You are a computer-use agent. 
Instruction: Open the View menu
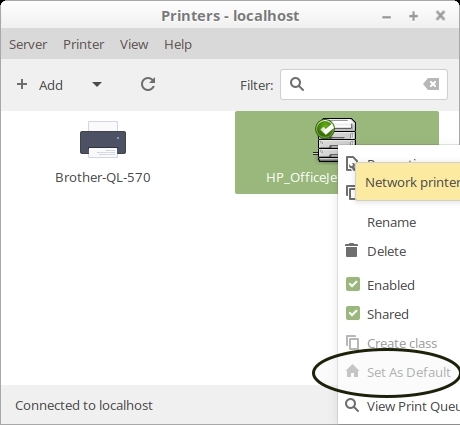tap(134, 44)
